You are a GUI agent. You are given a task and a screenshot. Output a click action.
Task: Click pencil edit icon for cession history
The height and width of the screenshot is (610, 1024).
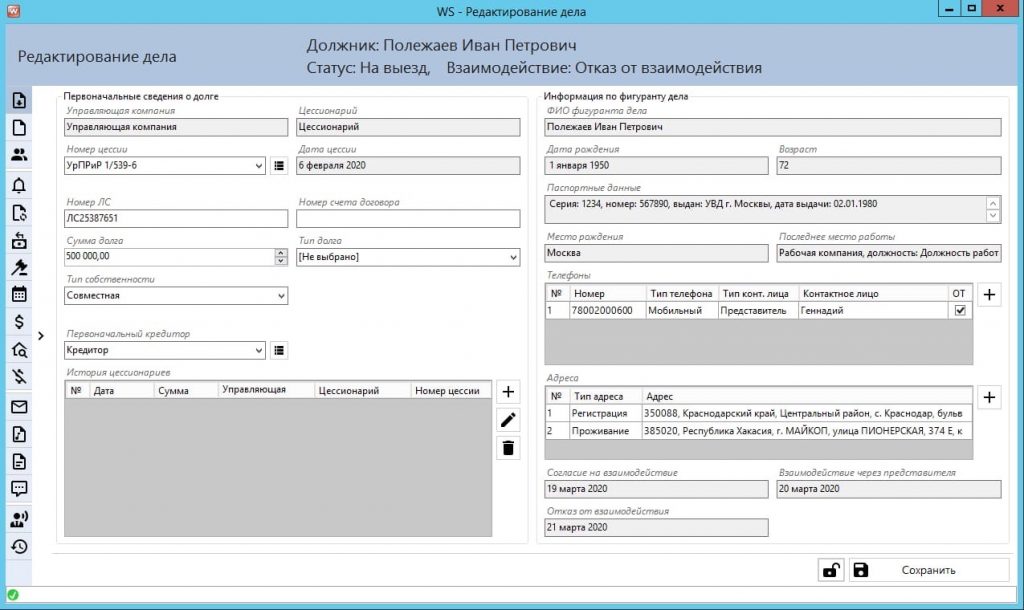click(x=508, y=420)
